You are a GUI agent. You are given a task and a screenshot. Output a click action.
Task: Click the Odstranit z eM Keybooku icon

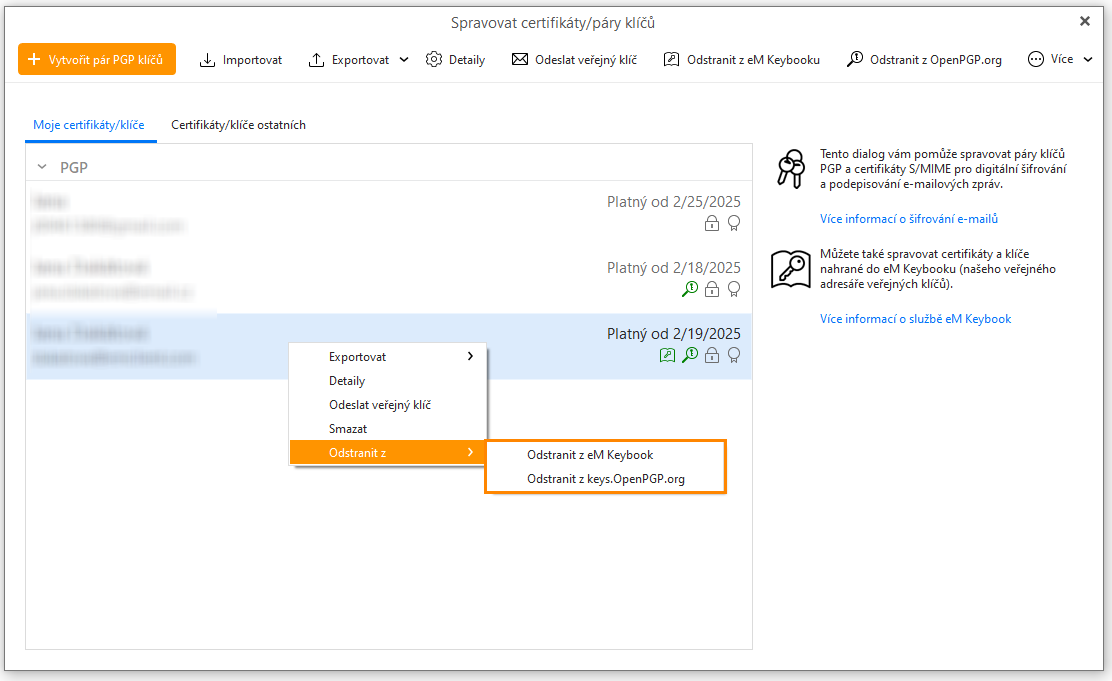tap(672, 60)
